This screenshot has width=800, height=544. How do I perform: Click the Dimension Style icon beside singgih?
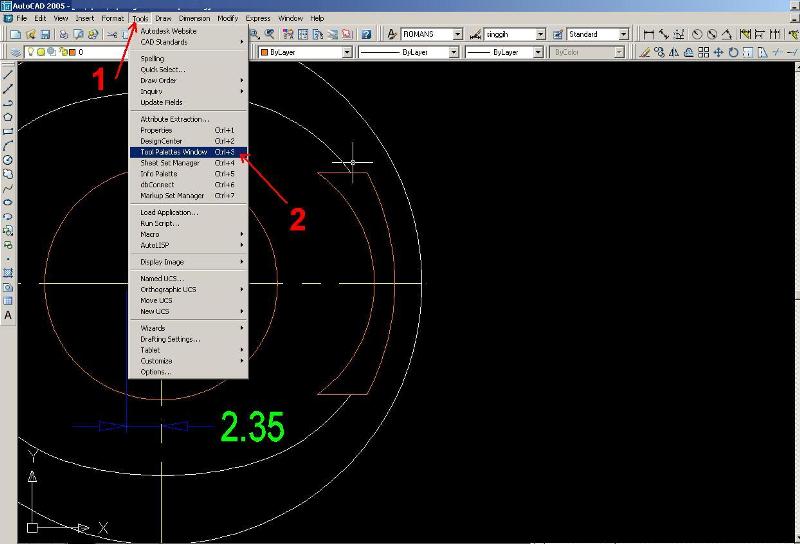(475, 34)
